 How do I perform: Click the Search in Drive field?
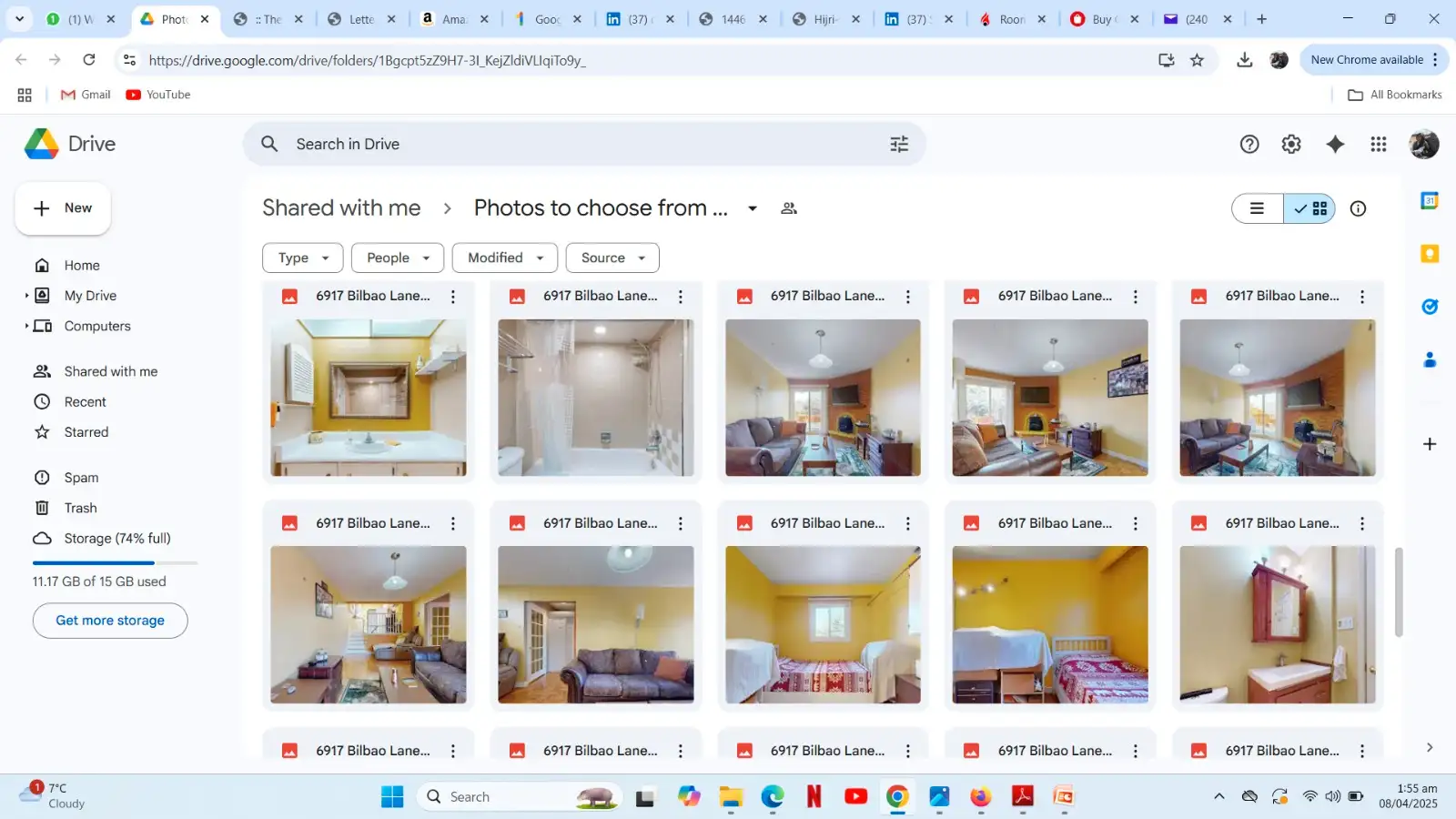pyautogui.click(x=584, y=144)
